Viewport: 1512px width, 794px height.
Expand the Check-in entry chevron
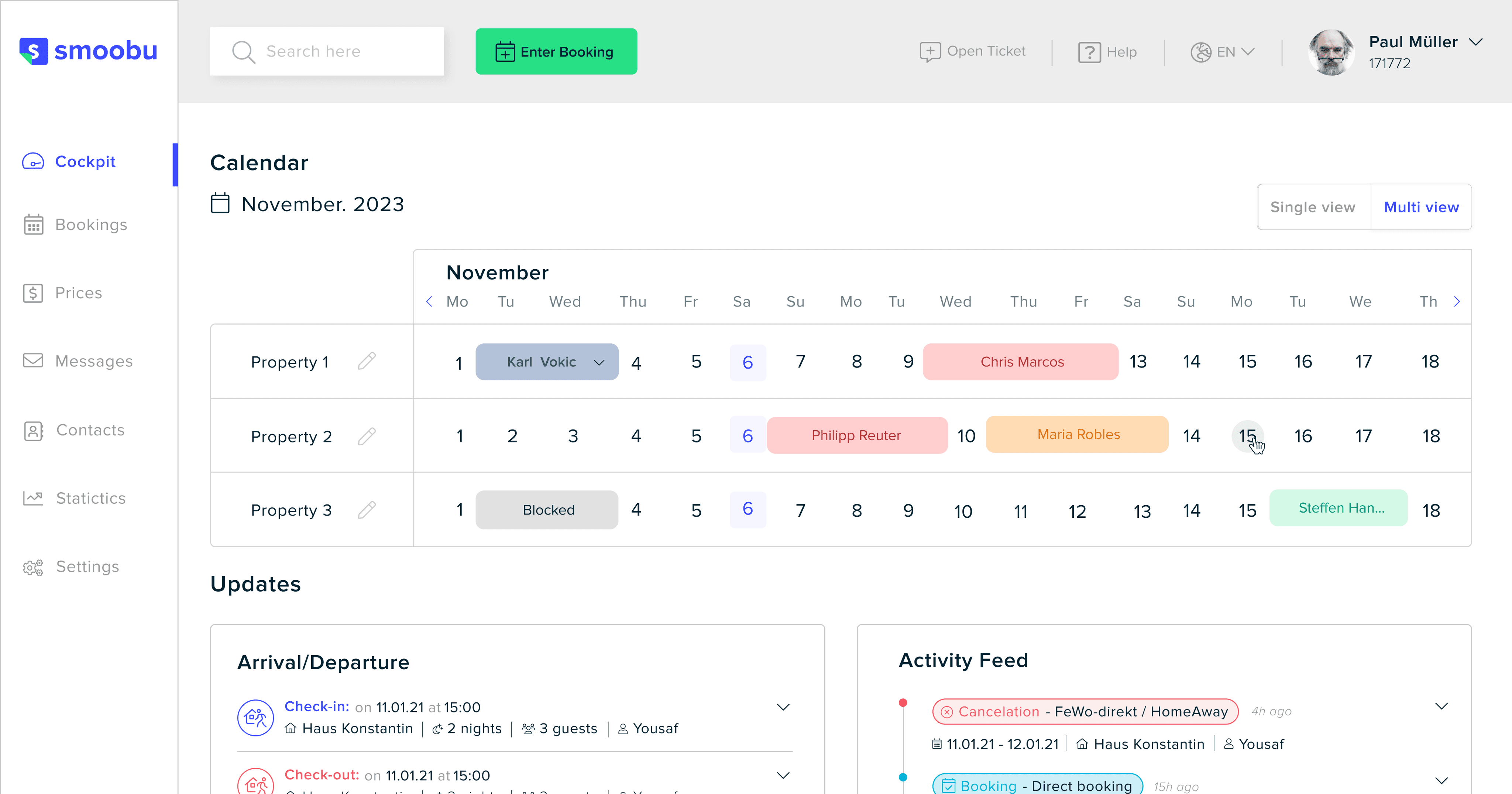point(783,707)
